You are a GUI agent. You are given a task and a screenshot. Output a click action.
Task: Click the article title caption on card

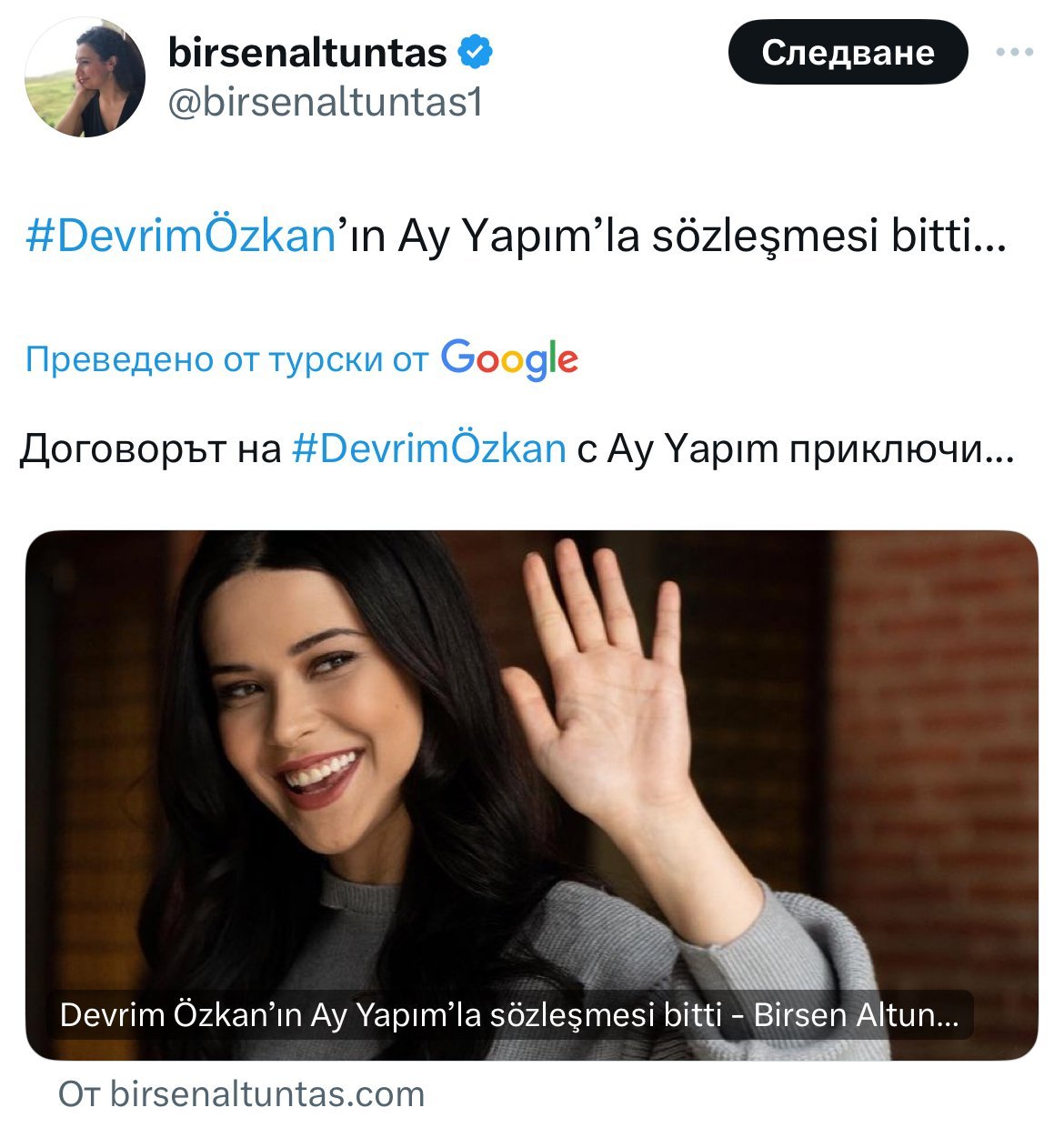point(509,1014)
